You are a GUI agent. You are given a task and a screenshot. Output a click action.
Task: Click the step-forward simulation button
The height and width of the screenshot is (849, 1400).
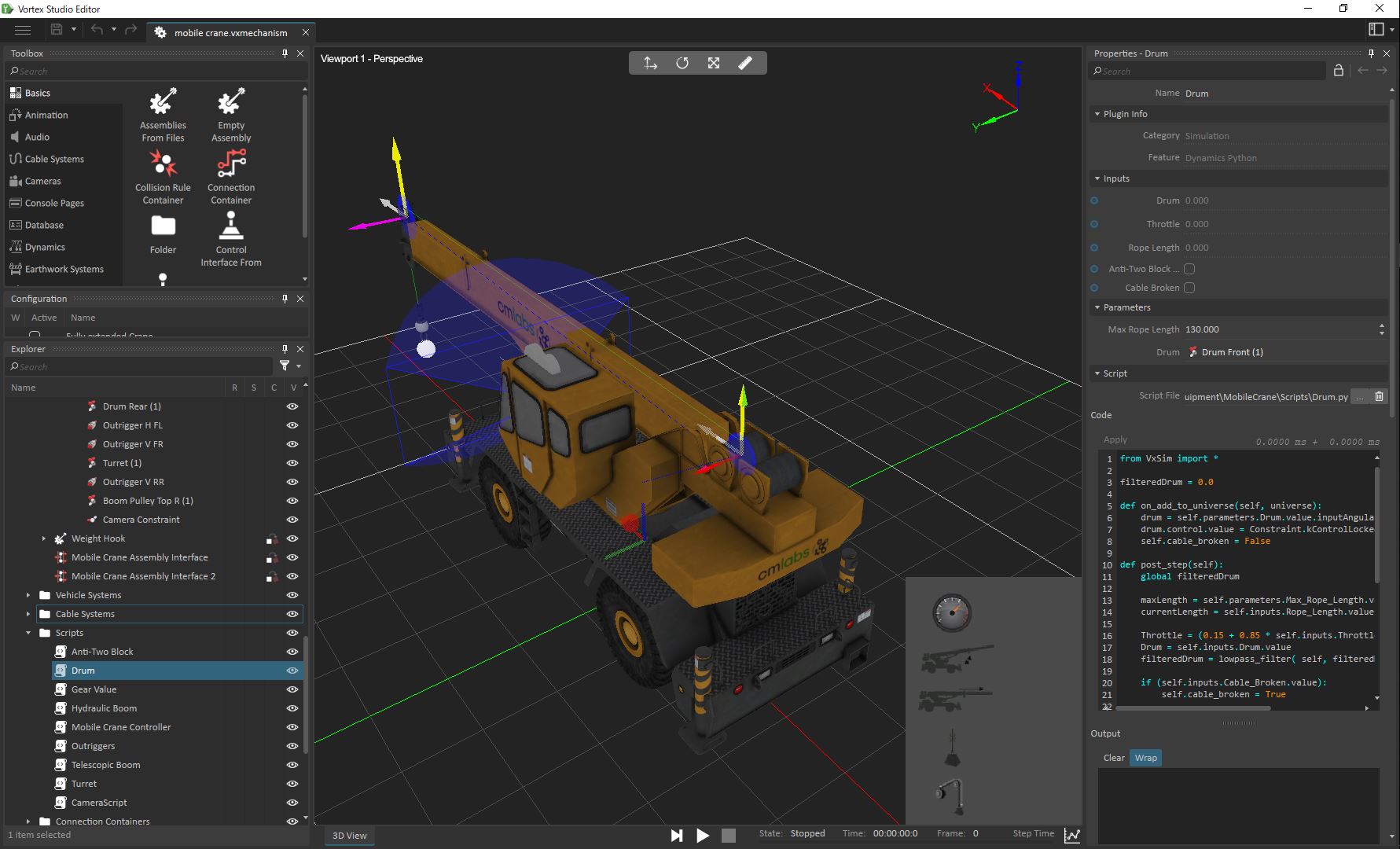(676, 836)
